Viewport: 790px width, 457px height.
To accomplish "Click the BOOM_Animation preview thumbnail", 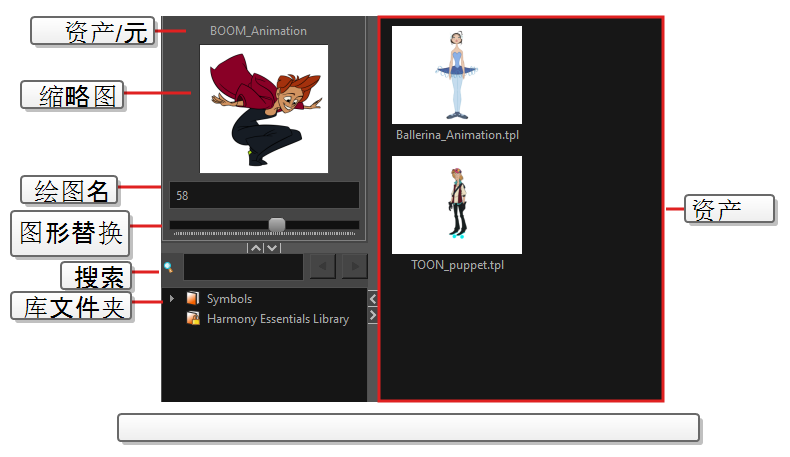I will [x=264, y=108].
